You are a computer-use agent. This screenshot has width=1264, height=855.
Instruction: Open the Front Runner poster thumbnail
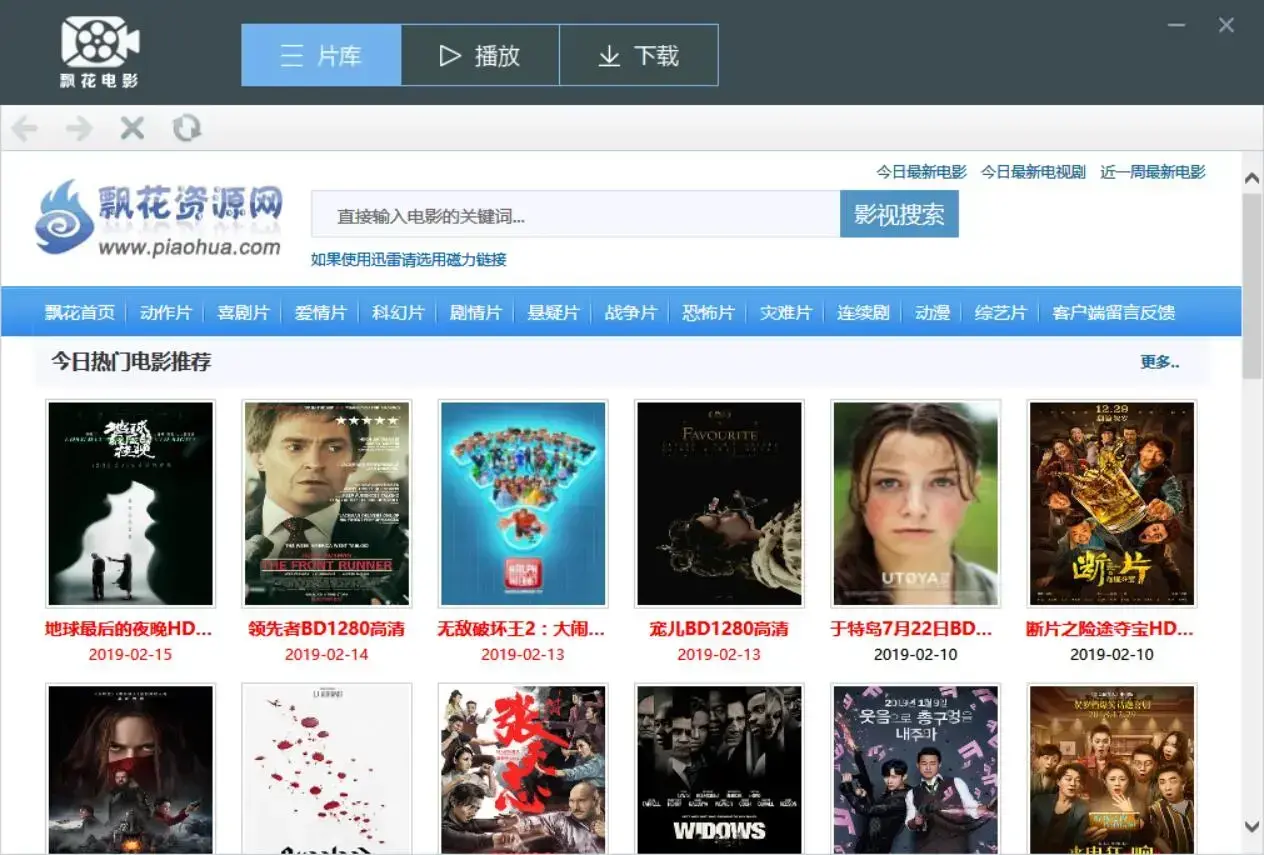(x=327, y=504)
